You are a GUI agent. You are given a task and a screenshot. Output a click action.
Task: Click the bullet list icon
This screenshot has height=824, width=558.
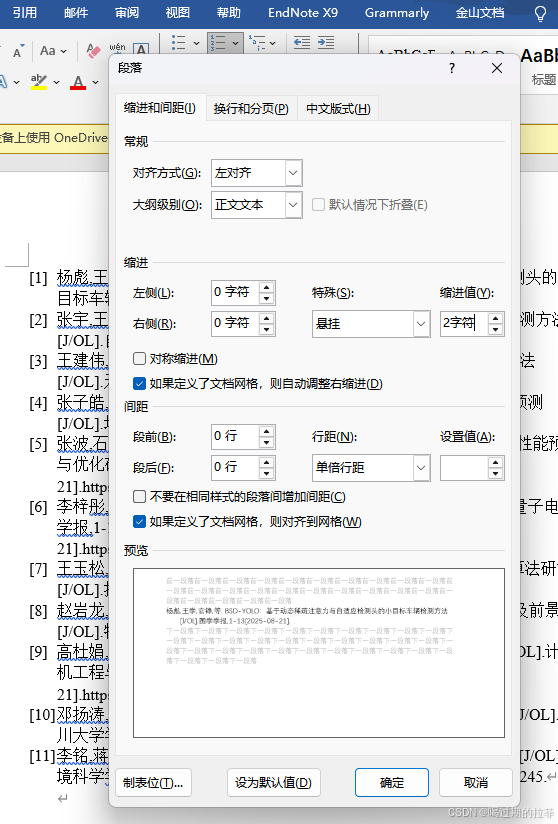[179, 43]
